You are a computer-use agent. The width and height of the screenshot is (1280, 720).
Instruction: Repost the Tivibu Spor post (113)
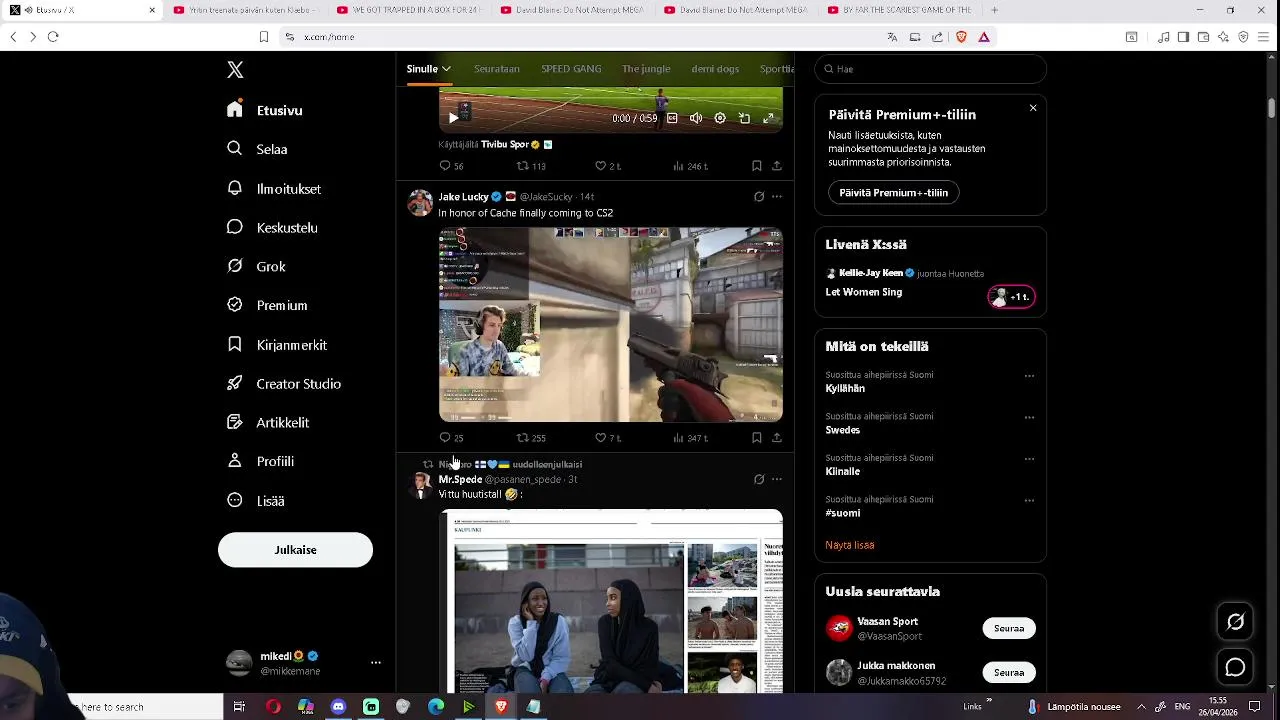coord(531,166)
